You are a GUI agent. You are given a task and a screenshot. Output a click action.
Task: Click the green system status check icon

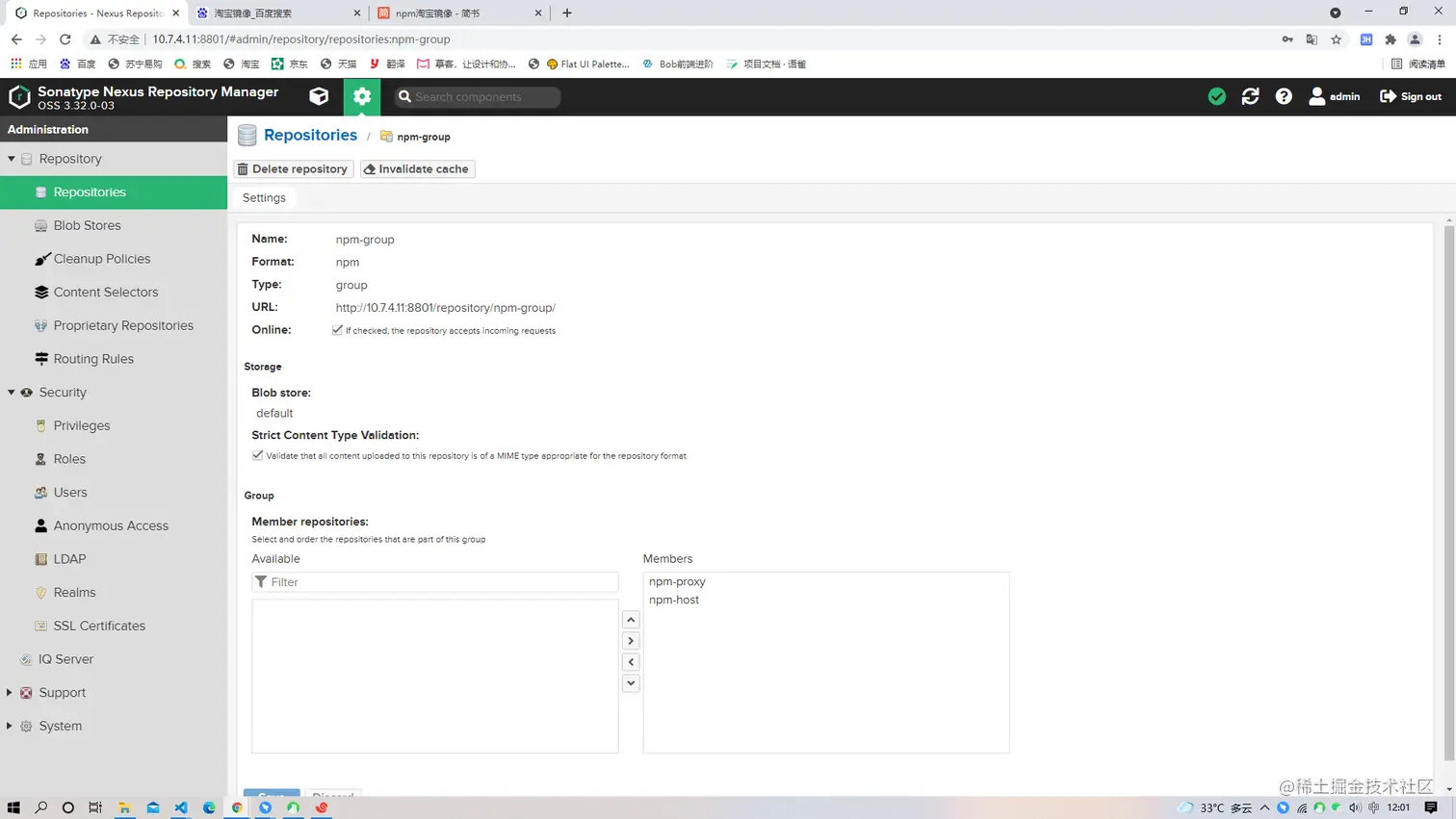point(1217,96)
